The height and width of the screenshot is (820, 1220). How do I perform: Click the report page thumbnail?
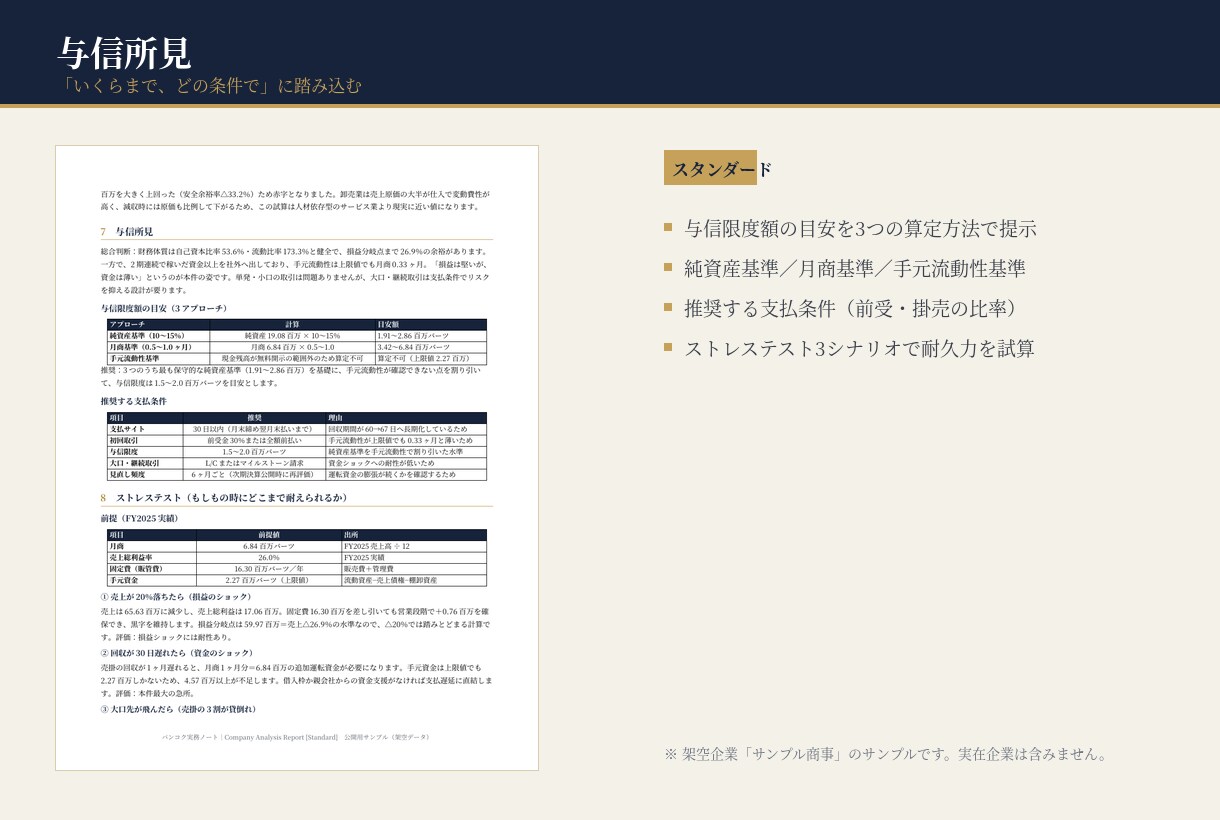pyautogui.click(x=297, y=458)
